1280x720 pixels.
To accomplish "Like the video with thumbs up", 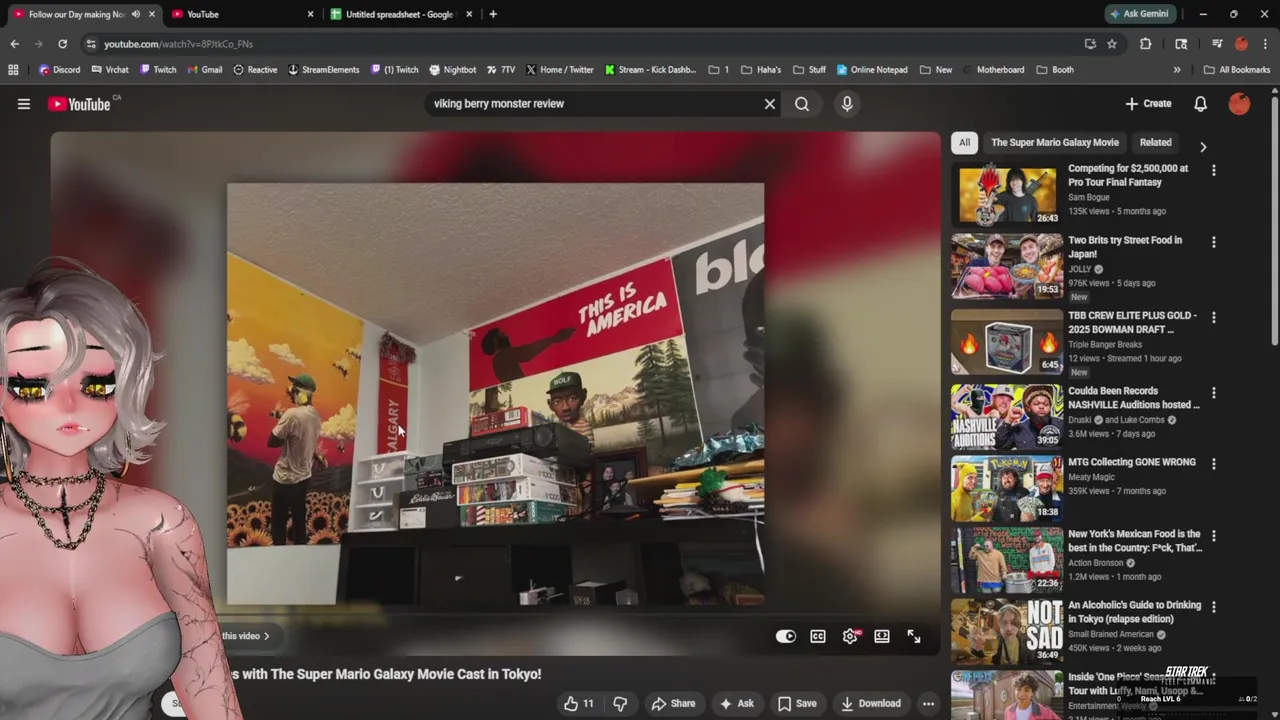I will [x=578, y=704].
